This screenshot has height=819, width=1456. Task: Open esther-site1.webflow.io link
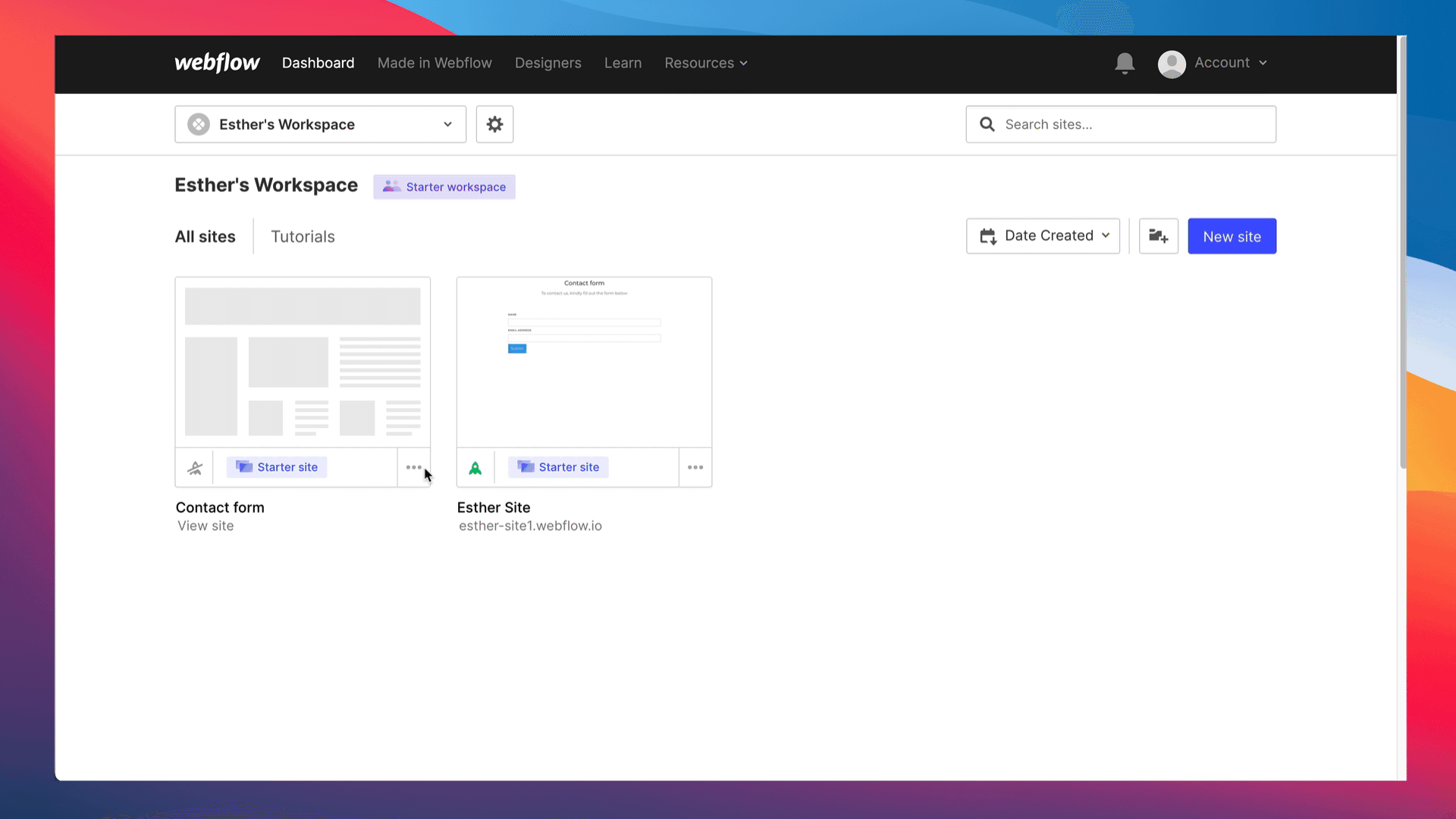click(530, 526)
